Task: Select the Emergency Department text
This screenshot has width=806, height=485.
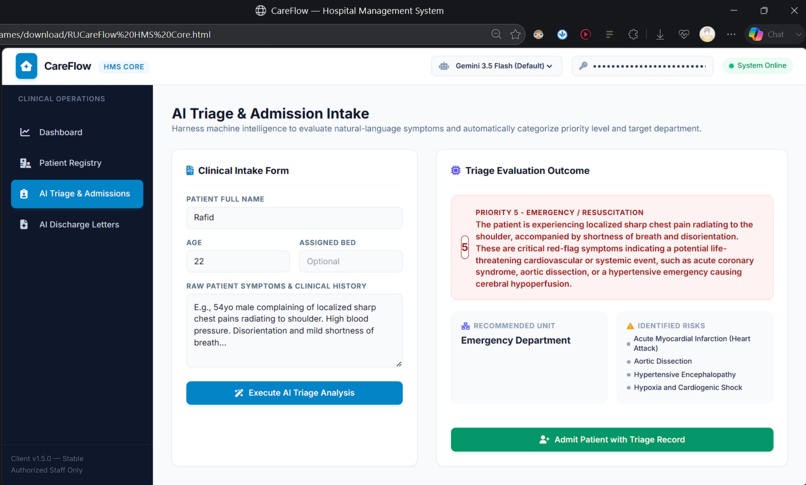Action: (x=516, y=340)
